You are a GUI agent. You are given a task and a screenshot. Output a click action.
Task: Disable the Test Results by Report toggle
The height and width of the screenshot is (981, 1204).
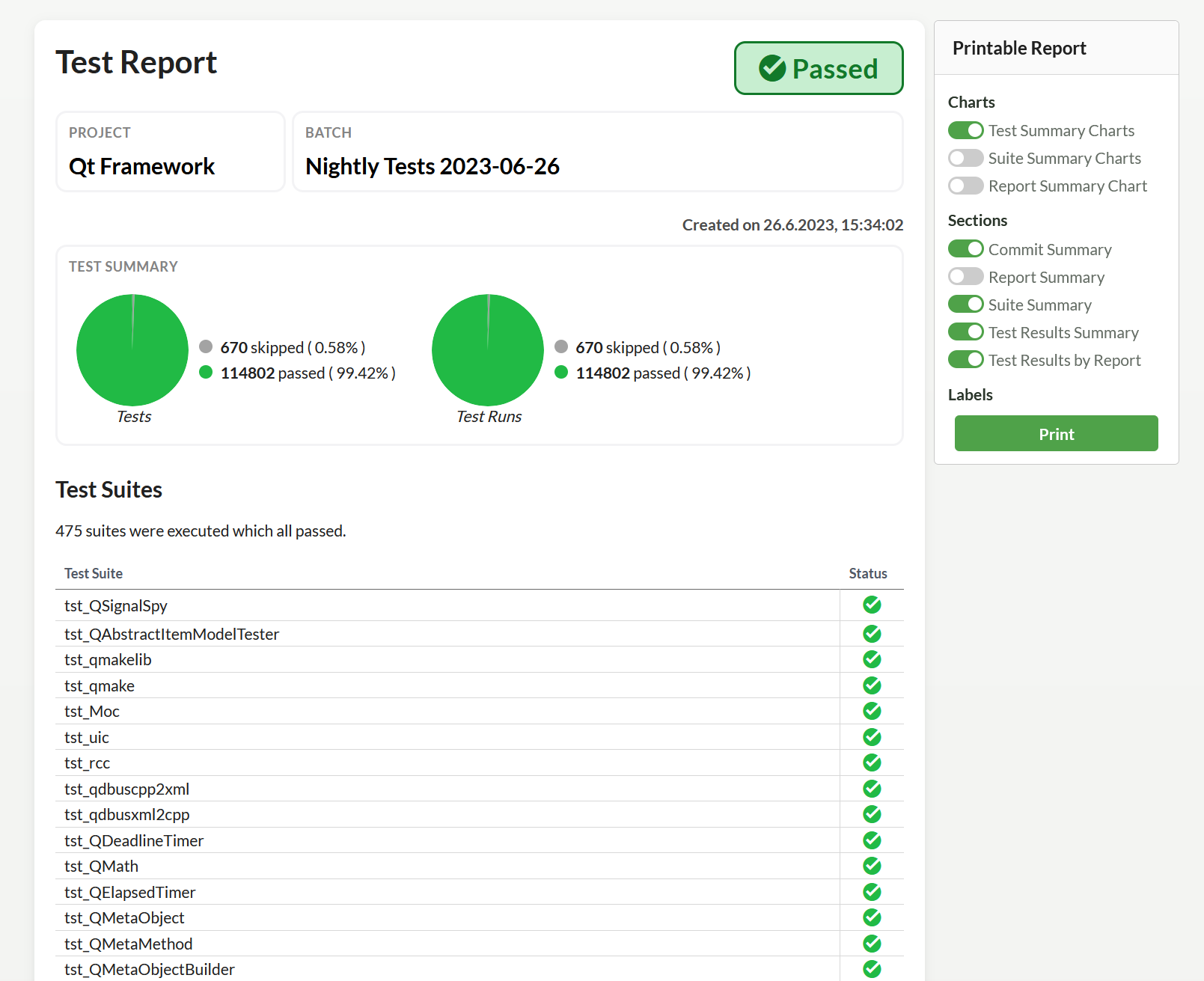tap(965, 359)
